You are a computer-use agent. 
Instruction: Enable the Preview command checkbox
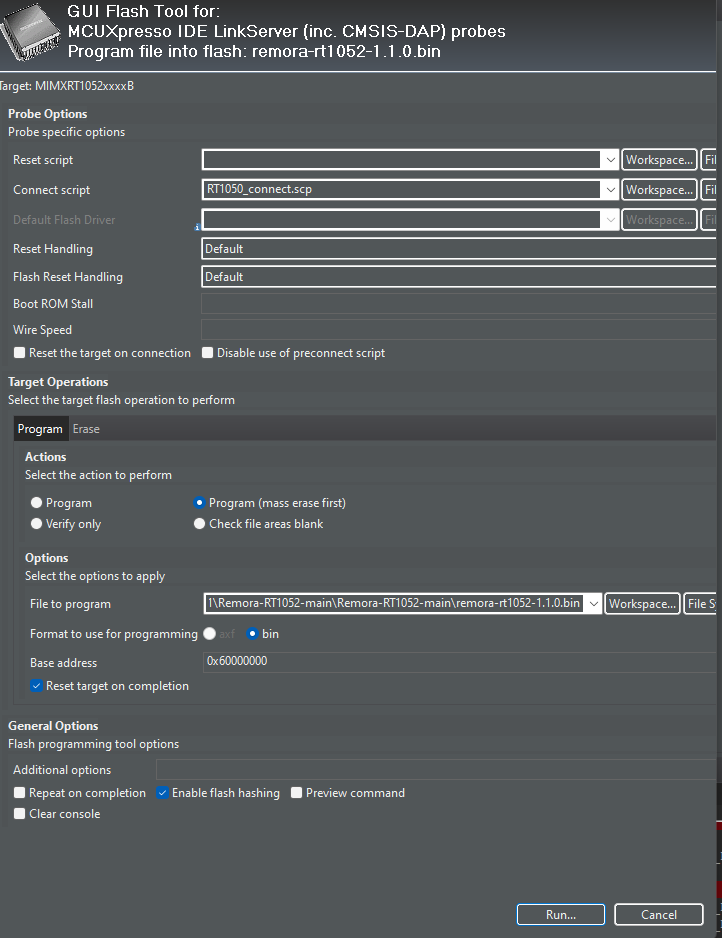point(296,793)
